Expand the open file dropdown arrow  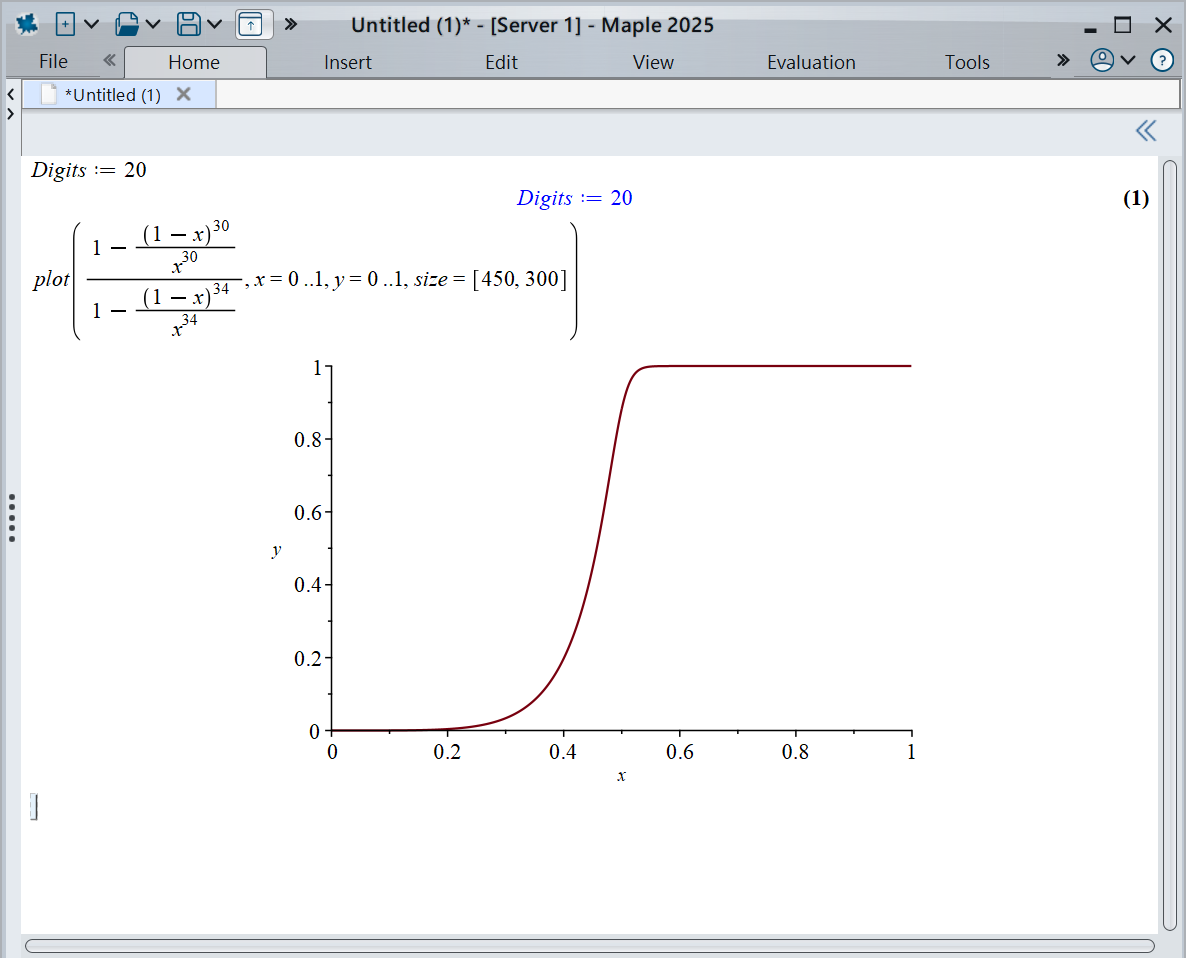[x=153, y=24]
